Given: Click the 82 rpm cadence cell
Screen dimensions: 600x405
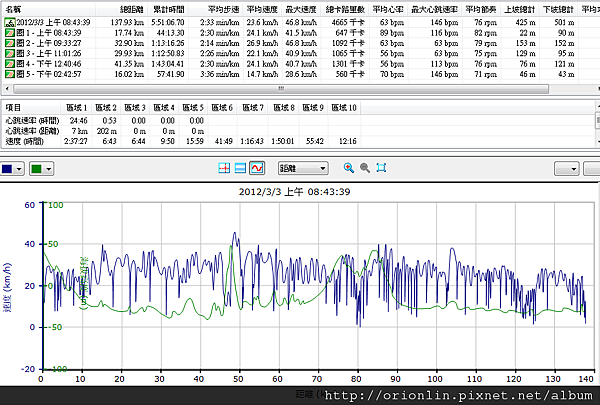Looking at the screenshot, I should [486, 33].
